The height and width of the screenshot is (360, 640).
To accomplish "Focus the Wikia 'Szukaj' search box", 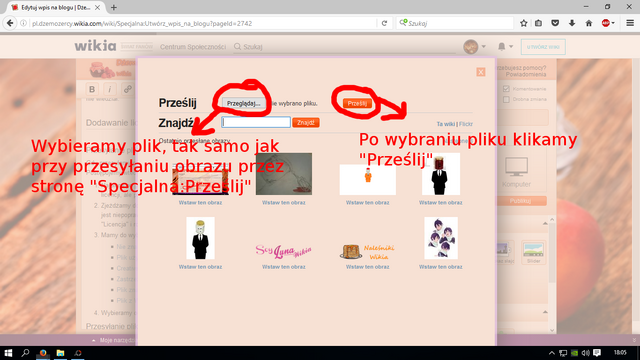I will pos(345,47).
